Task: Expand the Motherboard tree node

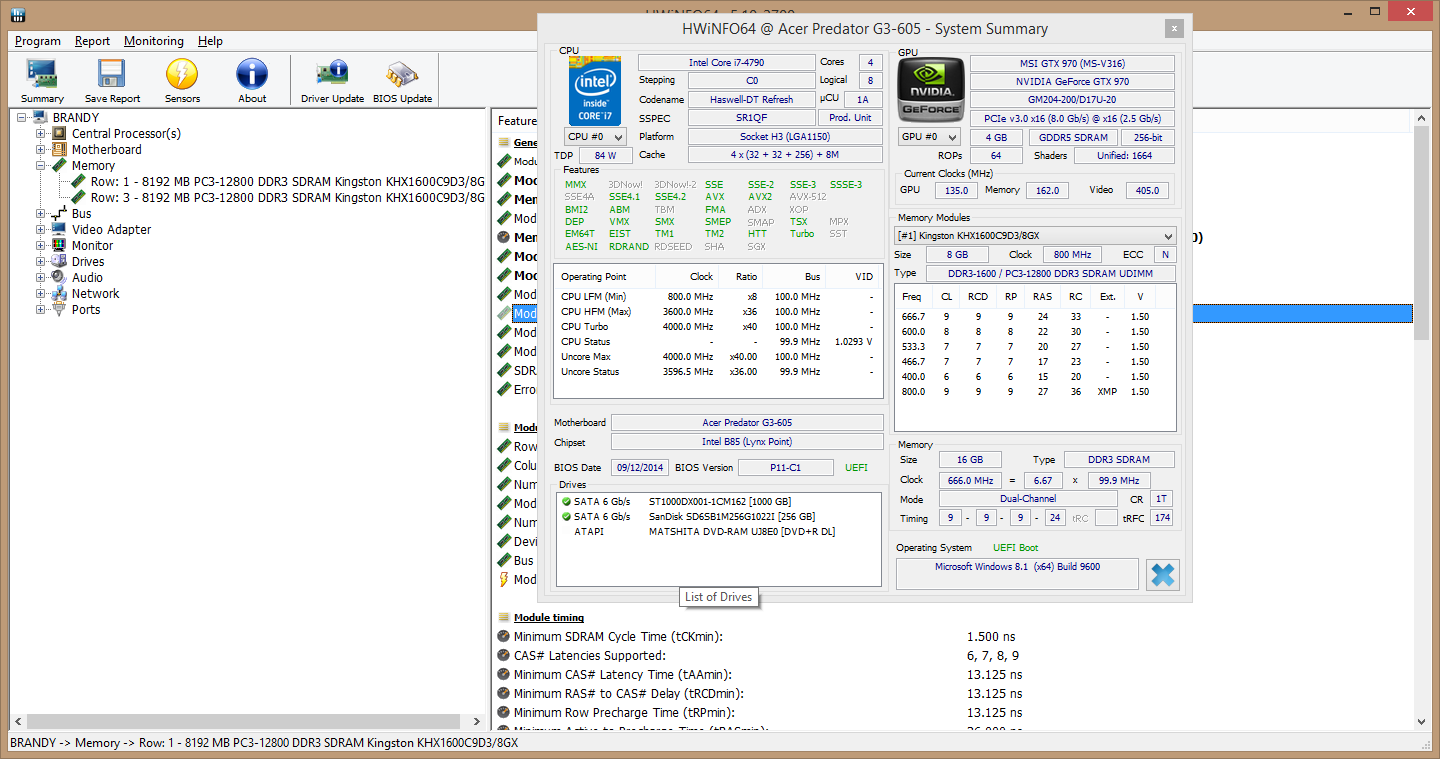Action: (x=41, y=150)
